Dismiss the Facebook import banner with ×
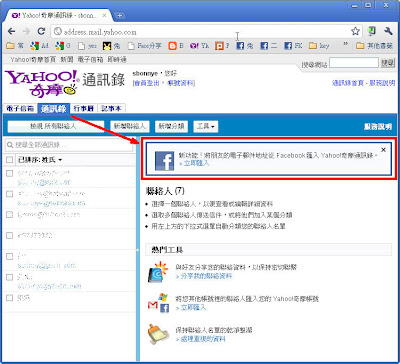 coord(383,150)
